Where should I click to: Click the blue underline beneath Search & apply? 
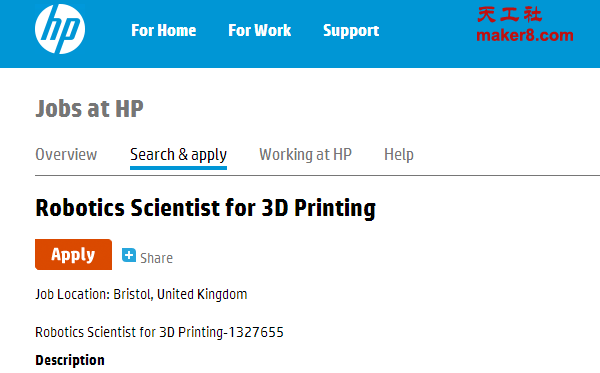[178, 168]
